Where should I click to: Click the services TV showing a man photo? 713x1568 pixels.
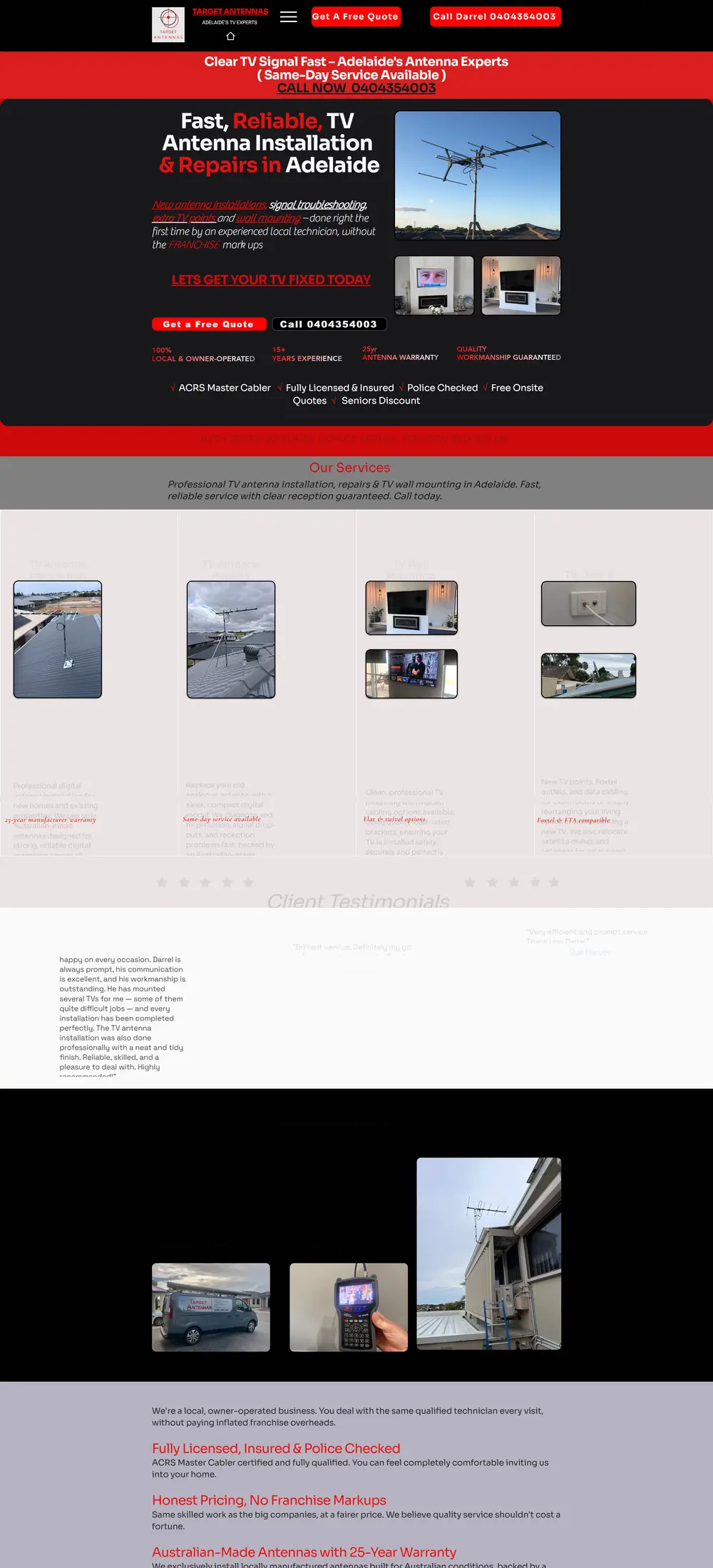pos(411,674)
